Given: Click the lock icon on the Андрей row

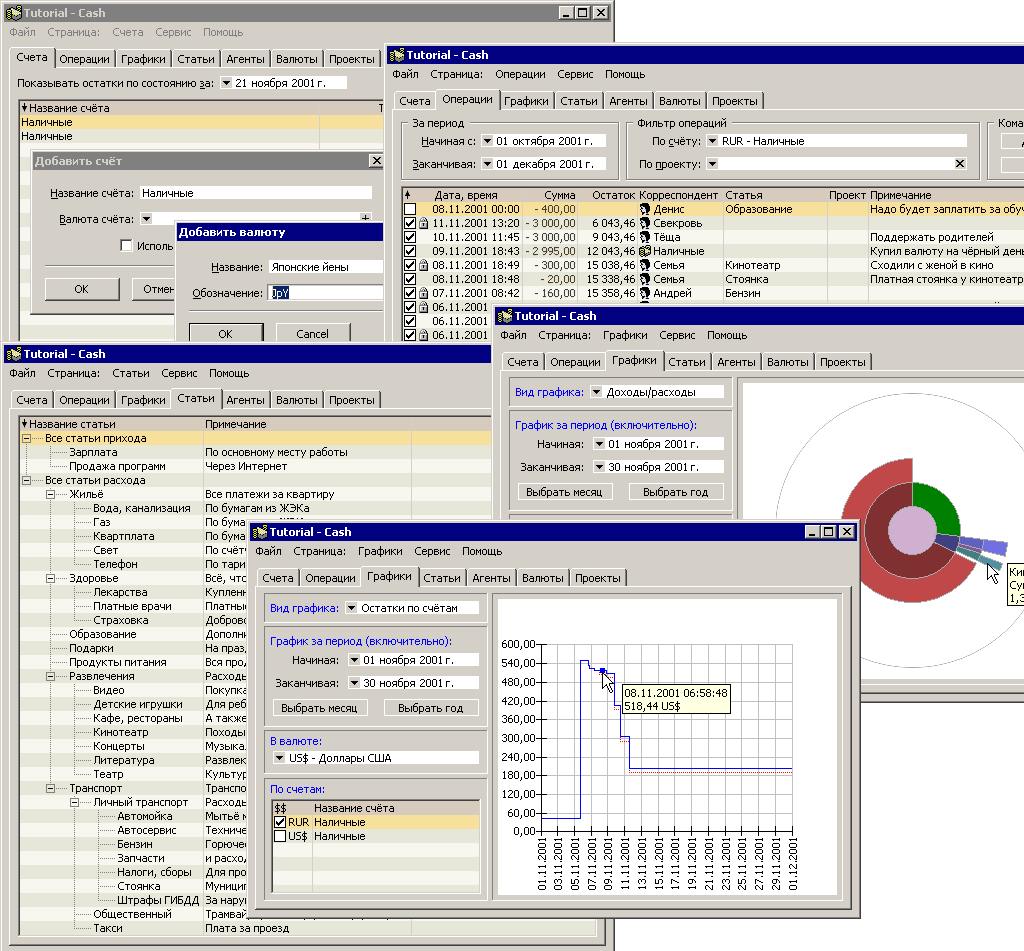Looking at the screenshot, I should 424,293.
